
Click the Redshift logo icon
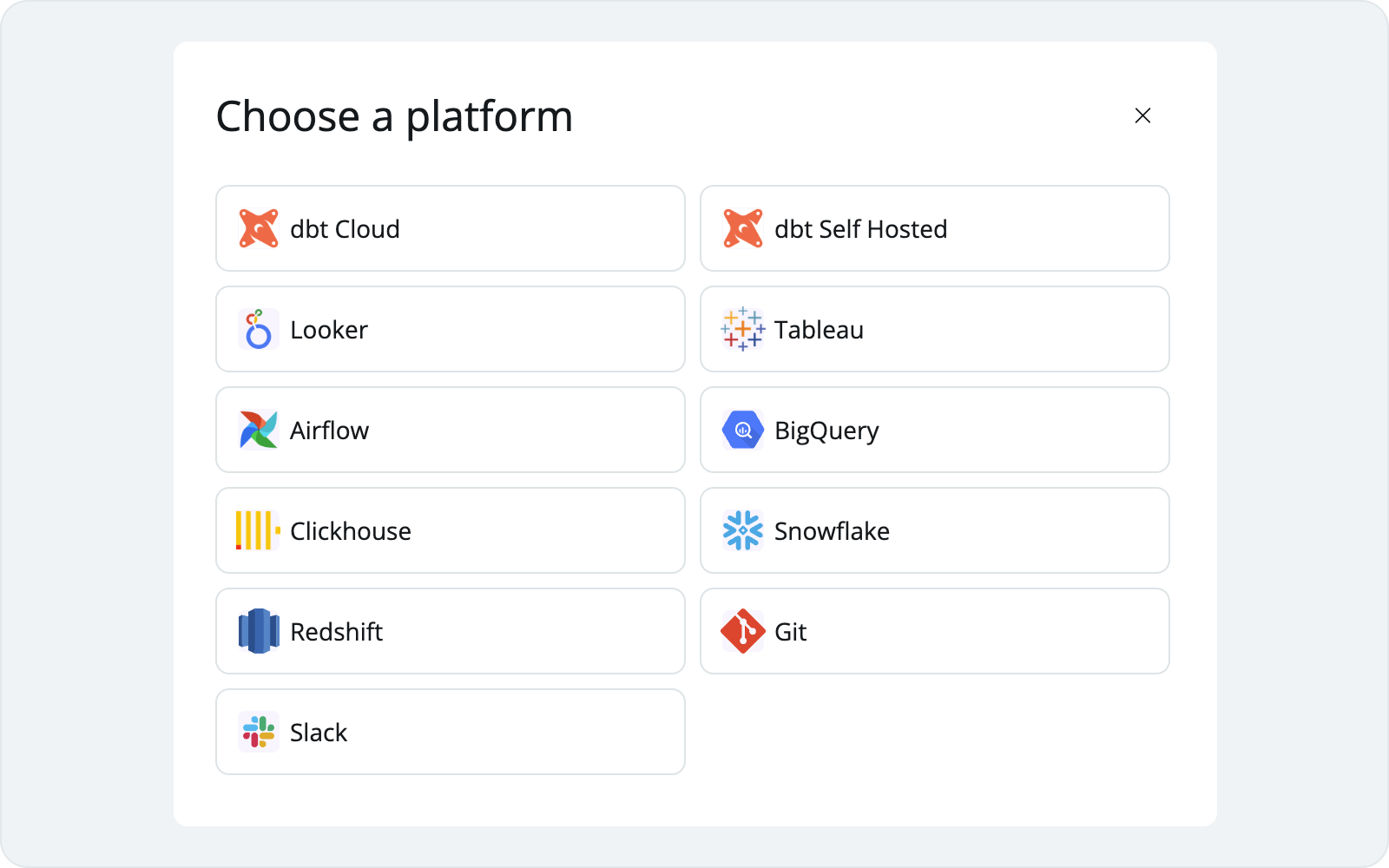coord(257,631)
